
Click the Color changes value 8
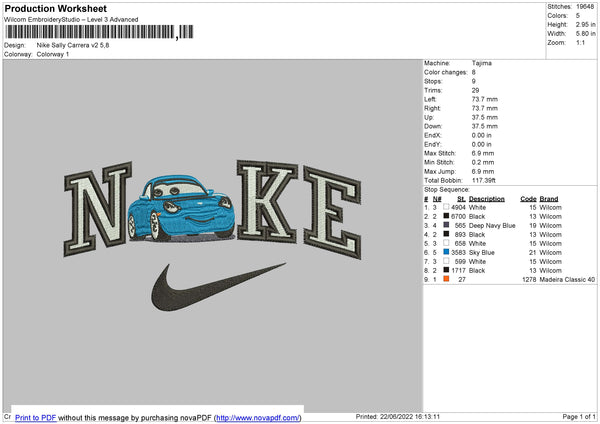[474, 72]
